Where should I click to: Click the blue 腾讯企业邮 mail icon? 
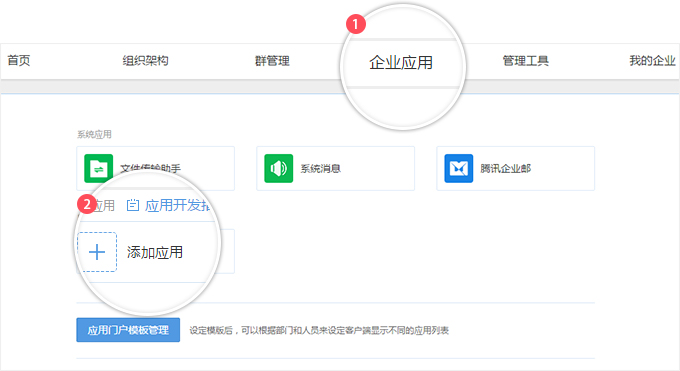pyautogui.click(x=458, y=168)
